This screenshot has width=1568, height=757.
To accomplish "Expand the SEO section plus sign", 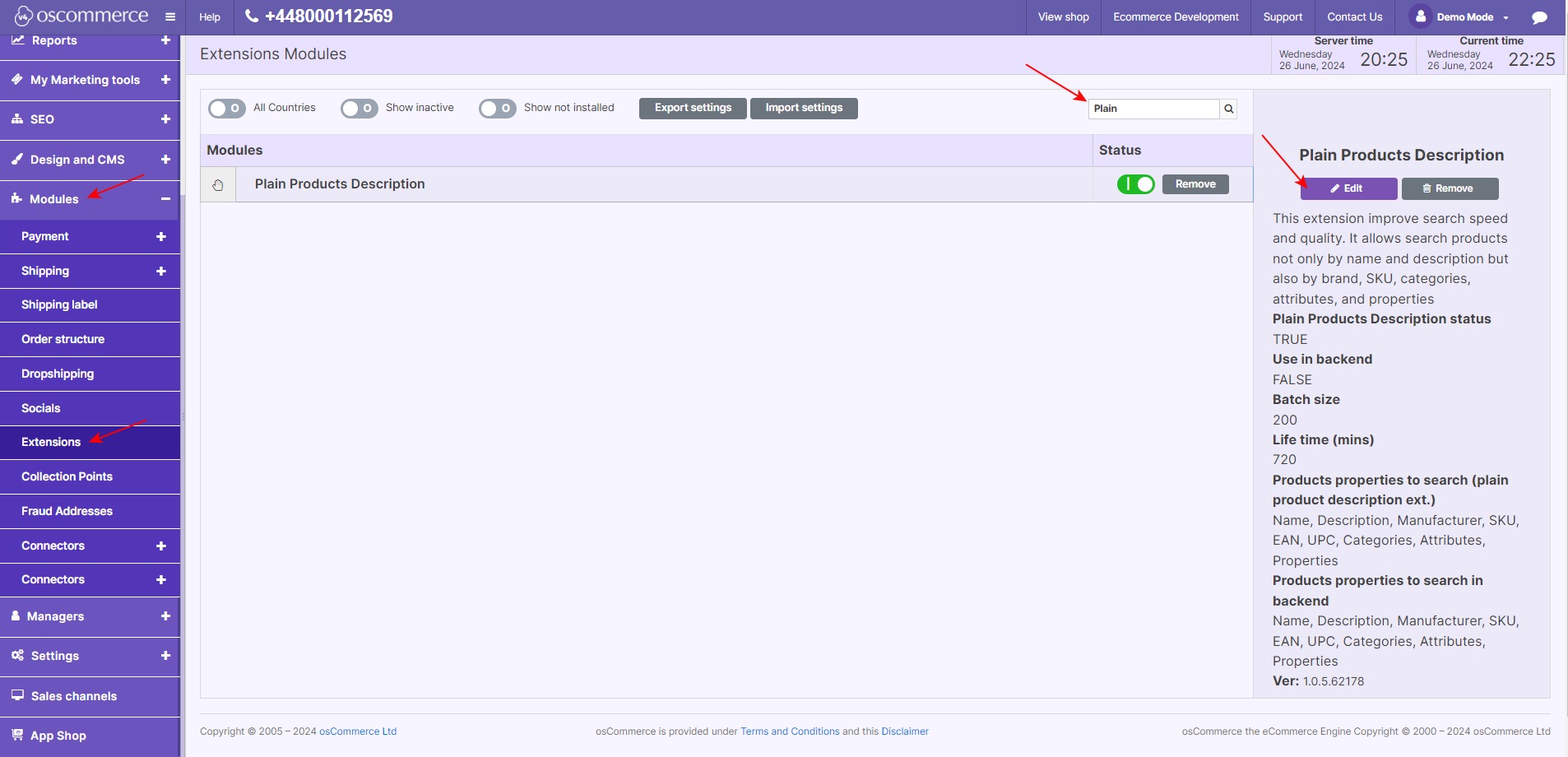I will [165, 119].
